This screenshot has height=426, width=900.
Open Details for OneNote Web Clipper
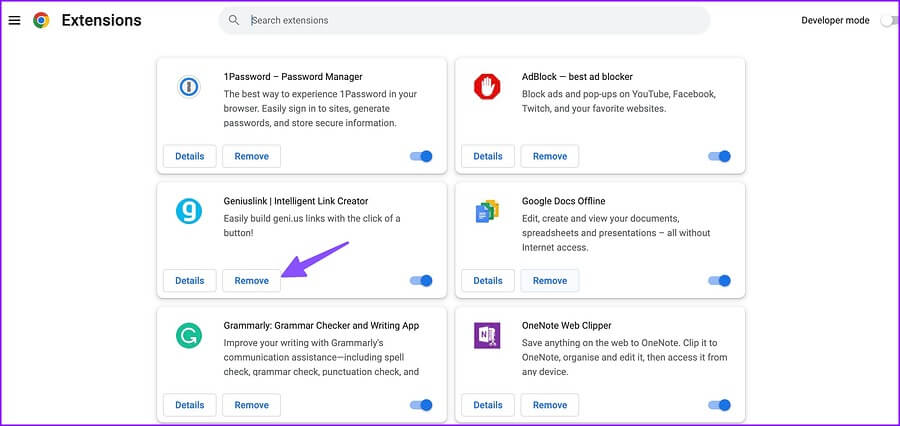click(x=488, y=405)
